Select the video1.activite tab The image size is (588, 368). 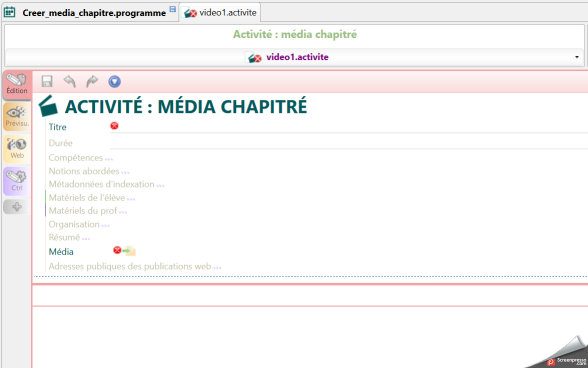220,12
